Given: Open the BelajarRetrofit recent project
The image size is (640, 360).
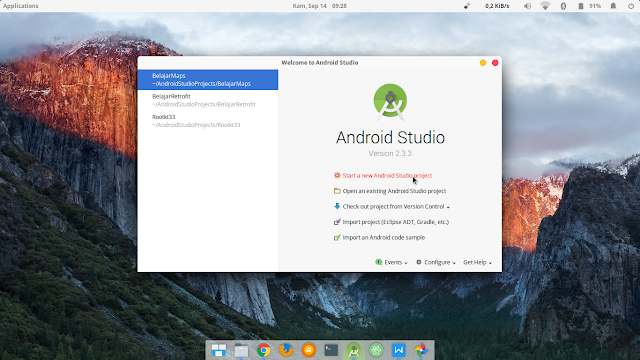Looking at the screenshot, I should pyautogui.click(x=208, y=100).
